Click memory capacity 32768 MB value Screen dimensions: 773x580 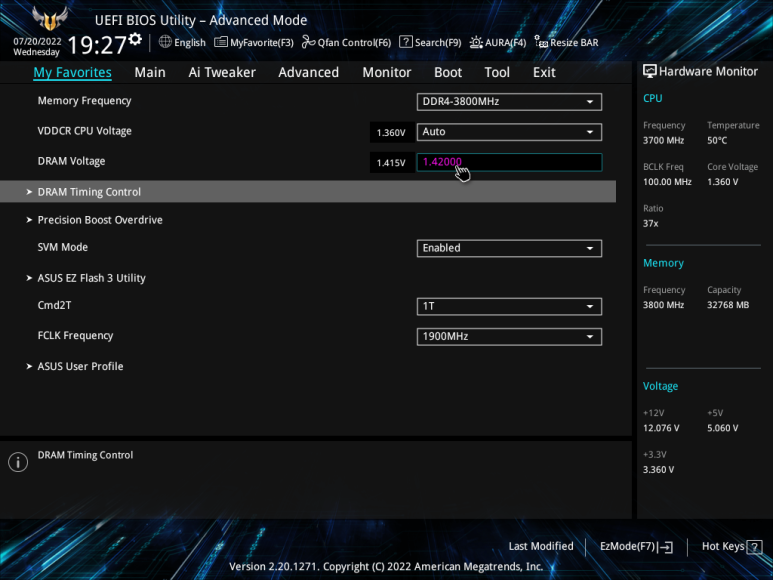(x=728, y=305)
